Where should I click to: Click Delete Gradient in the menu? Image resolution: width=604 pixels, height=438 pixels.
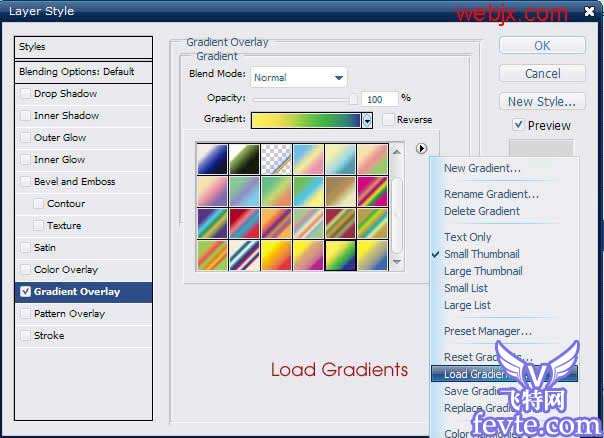(x=482, y=211)
